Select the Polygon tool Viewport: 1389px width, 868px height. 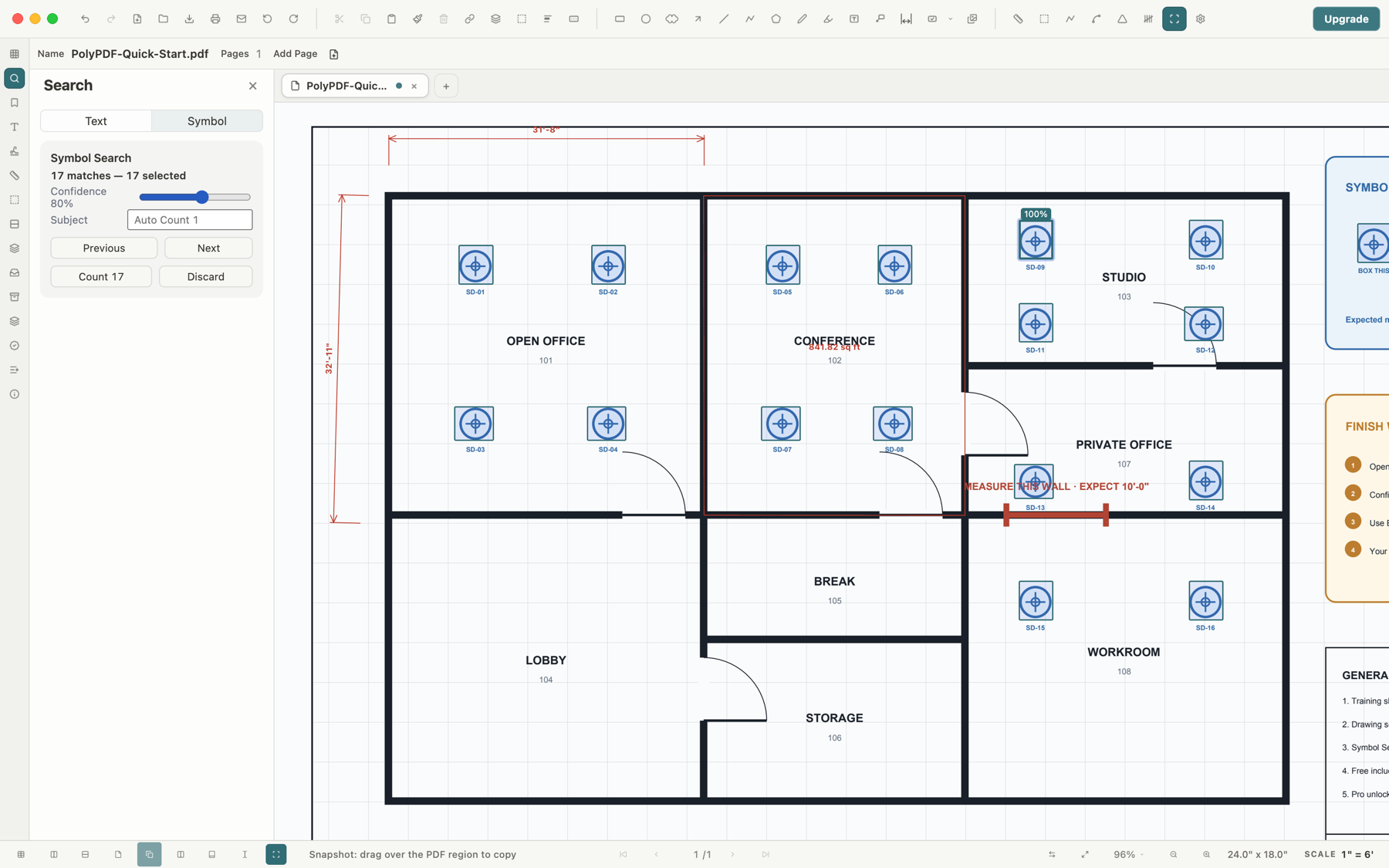[776, 19]
